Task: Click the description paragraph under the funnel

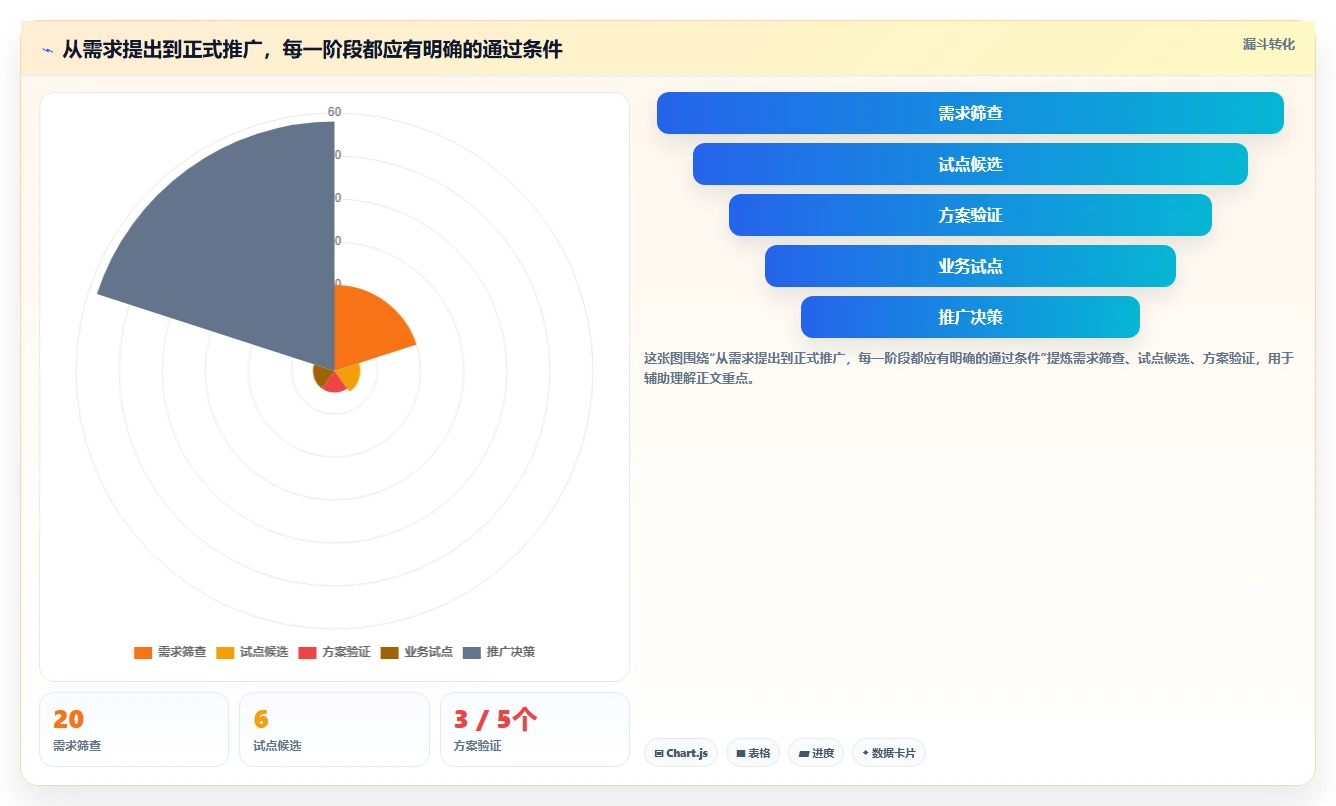Action: coord(969,368)
